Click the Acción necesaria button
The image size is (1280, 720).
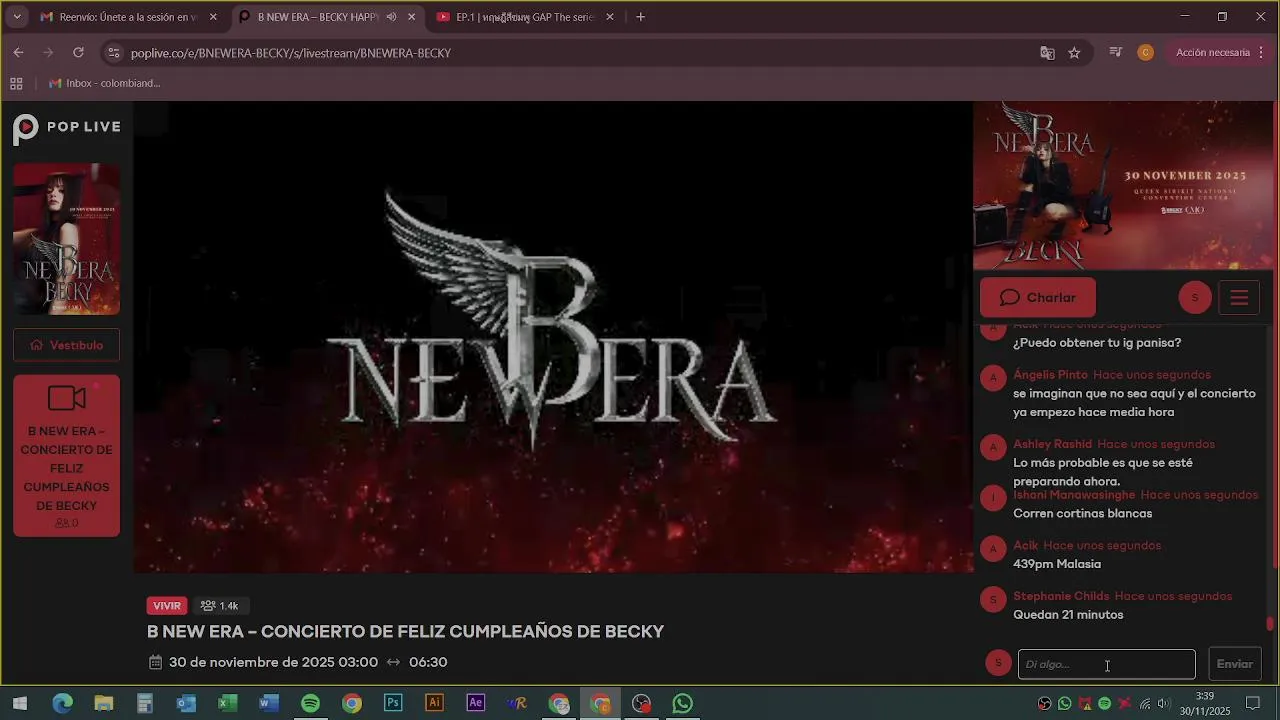click(x=1212, y=53)
